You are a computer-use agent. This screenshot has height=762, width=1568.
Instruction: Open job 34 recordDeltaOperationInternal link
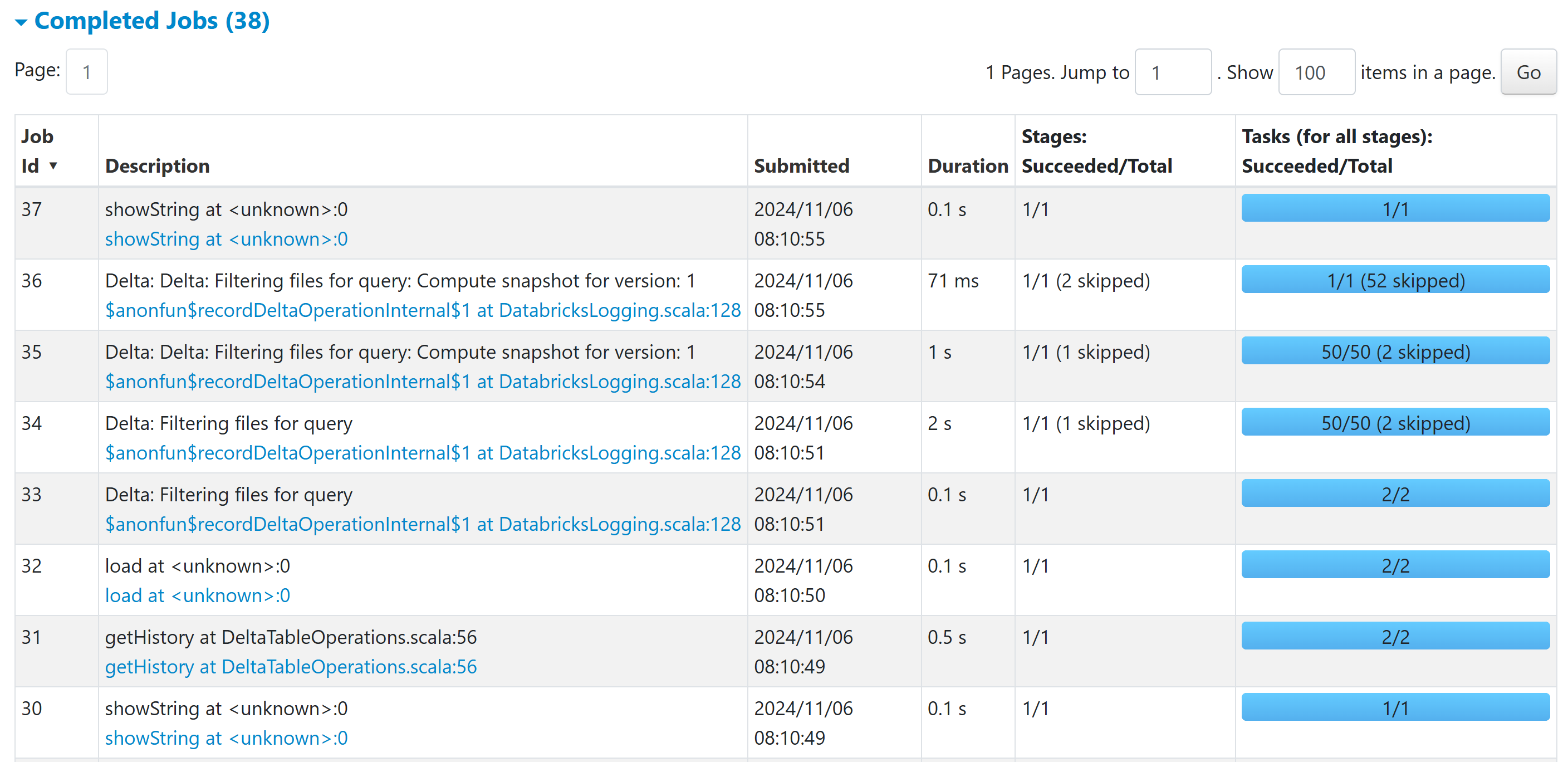point(423,452)
